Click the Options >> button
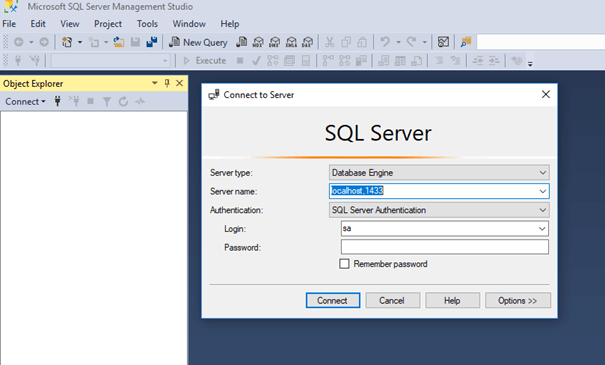The image size is (605, 365). (x=518, y=300)
